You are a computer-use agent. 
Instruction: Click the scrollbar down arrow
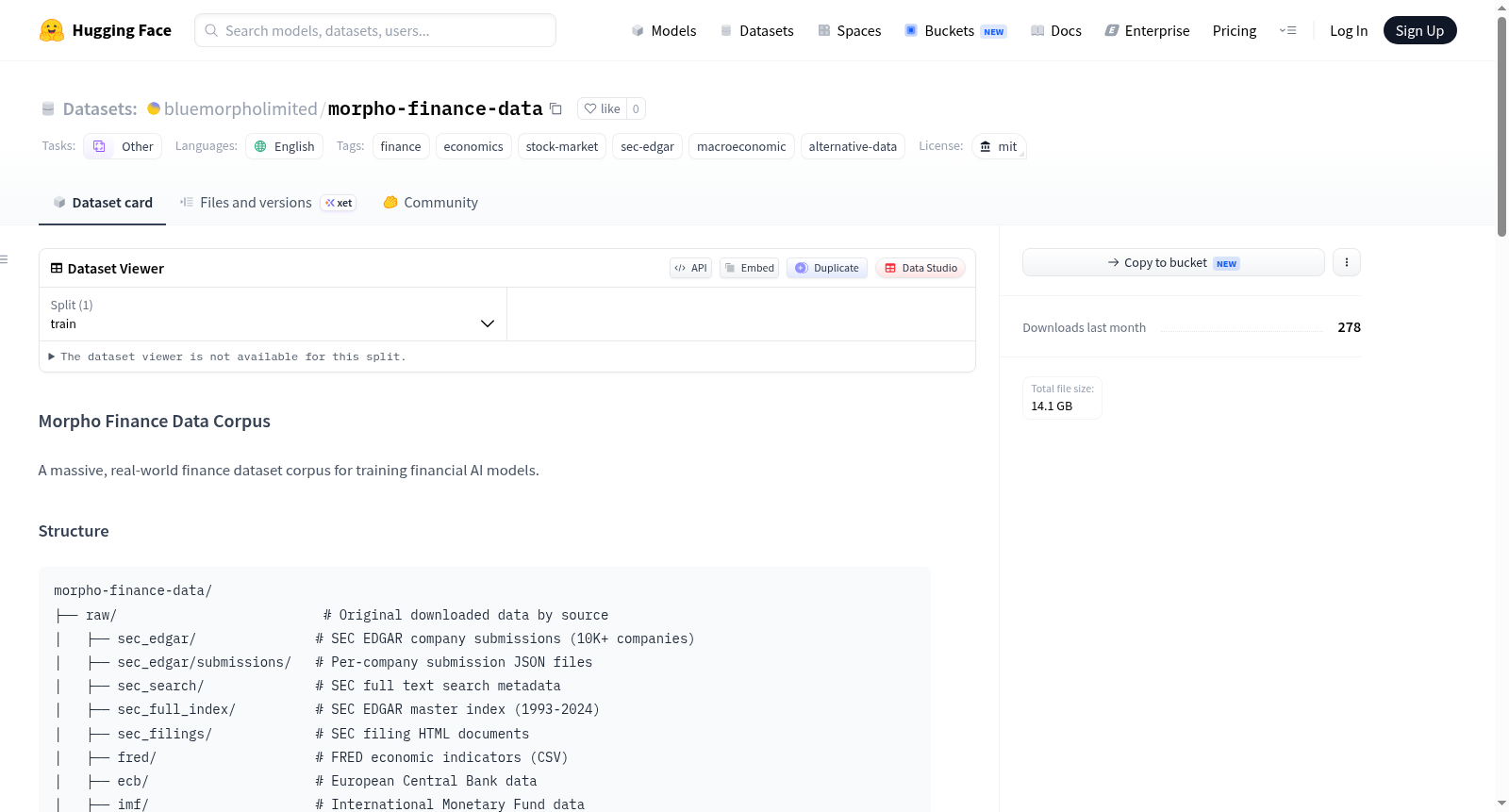1501,804
